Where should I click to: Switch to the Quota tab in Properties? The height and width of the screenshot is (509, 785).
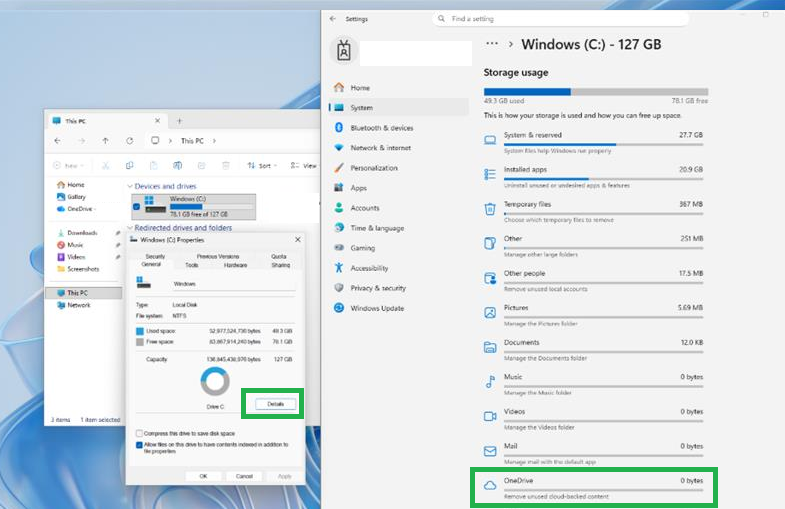pyautogui.click(x=279, y=256)
